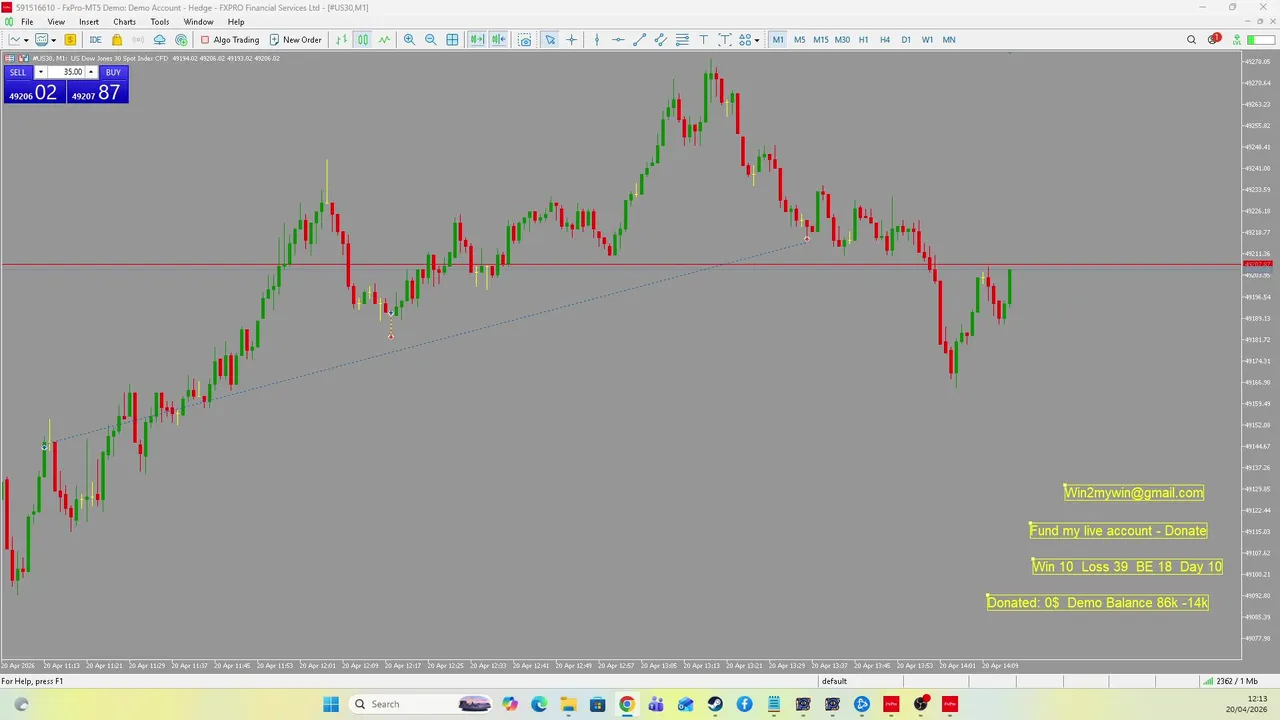This screenshot has height=720, width=1280.
Task: Insert Fibonacci retracement tool
Action: [682, 40]
